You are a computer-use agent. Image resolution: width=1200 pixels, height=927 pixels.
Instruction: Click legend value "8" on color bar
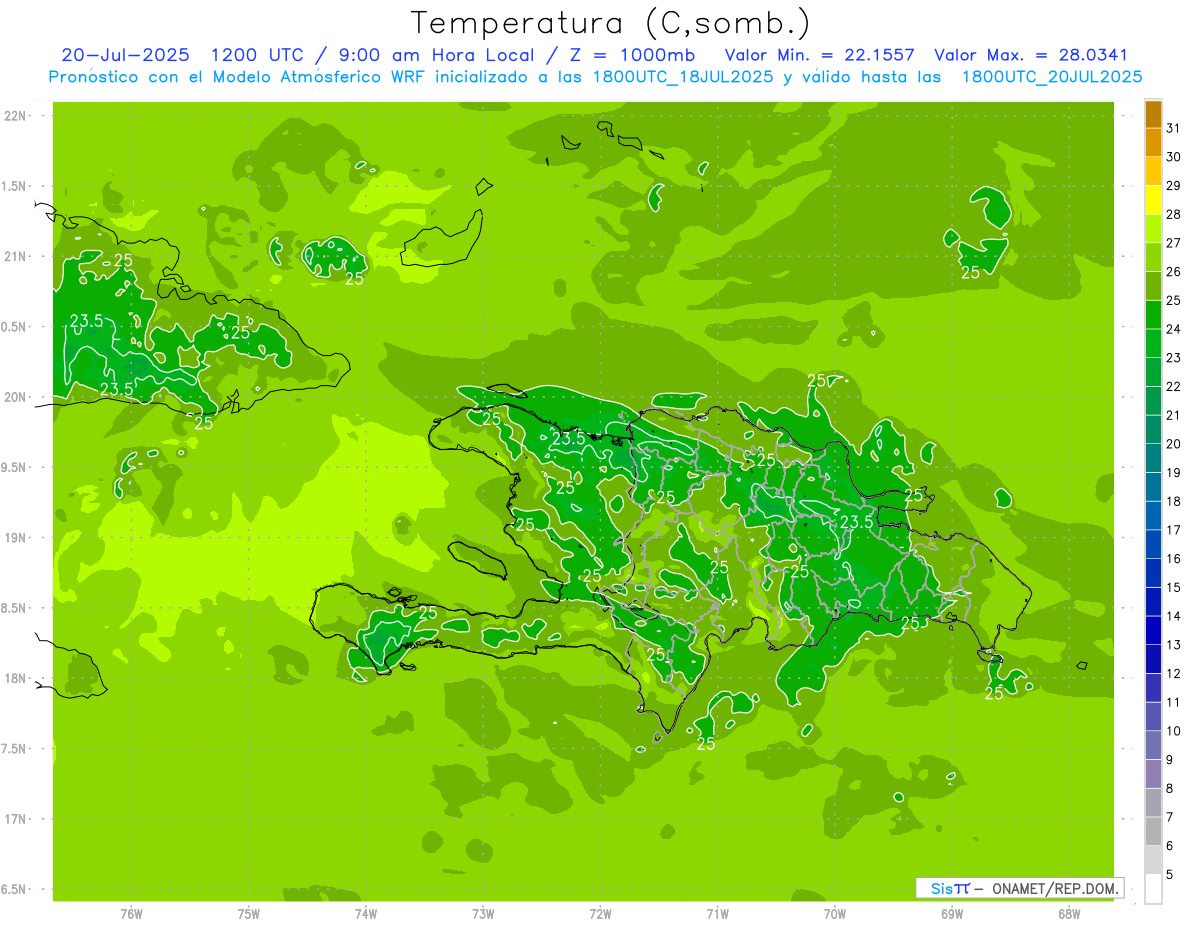coord(1169,789)
